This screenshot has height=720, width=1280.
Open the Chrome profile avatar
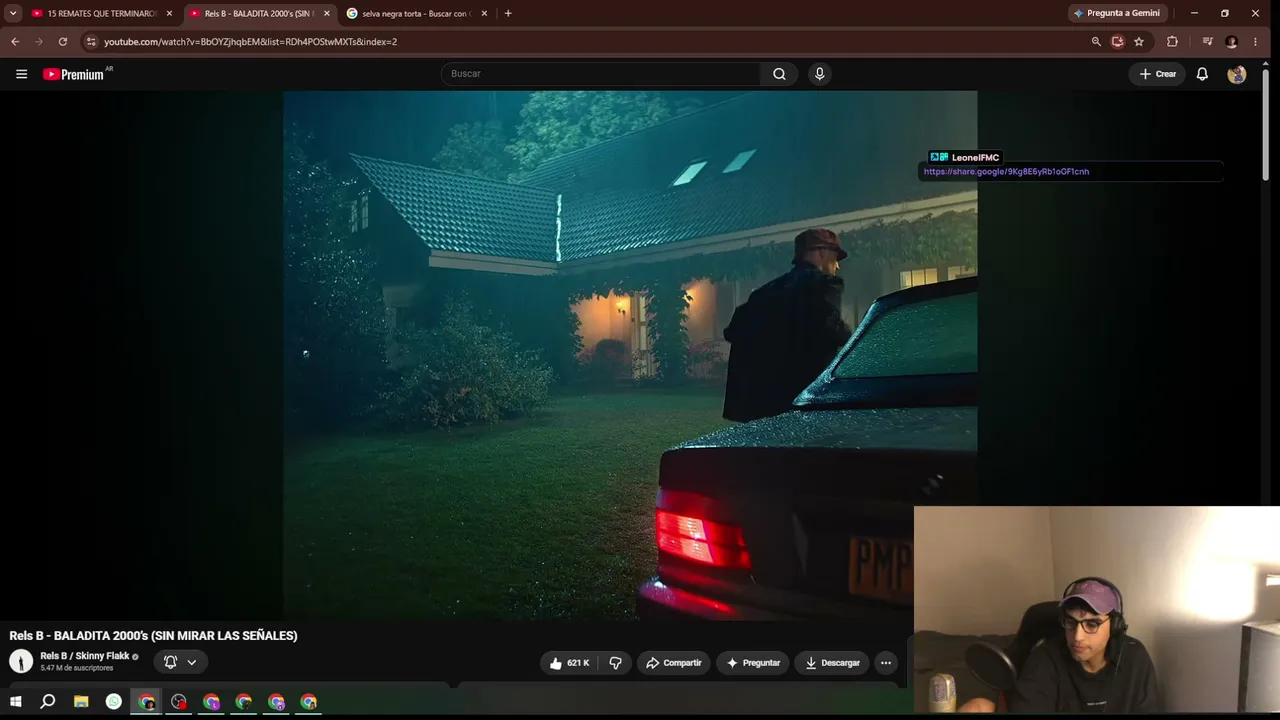1232,42
